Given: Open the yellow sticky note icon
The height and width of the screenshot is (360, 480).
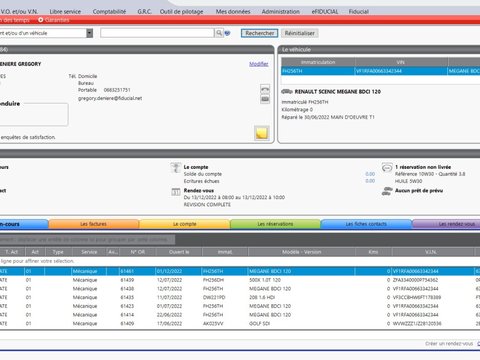Looking at the screenshot, I should 262,133.
